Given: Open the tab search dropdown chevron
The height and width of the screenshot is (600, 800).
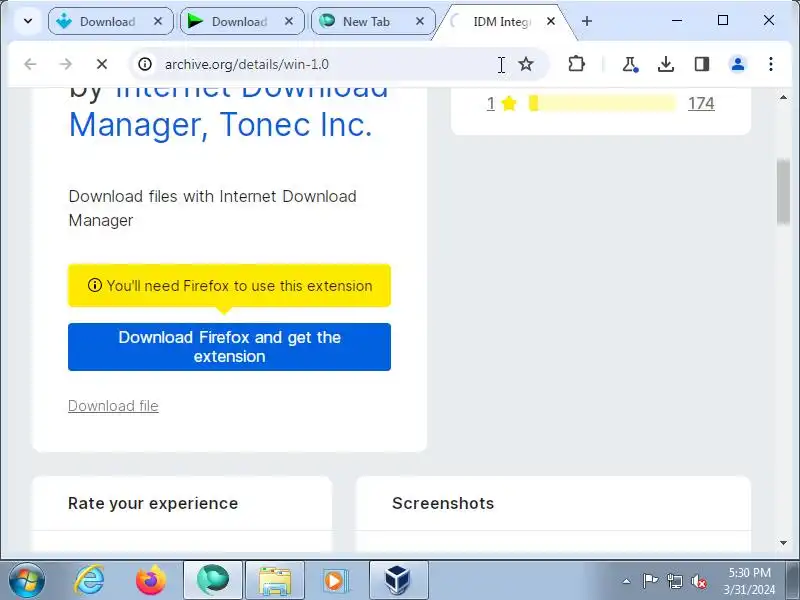Looking at the screenshot, I should 28,21.
